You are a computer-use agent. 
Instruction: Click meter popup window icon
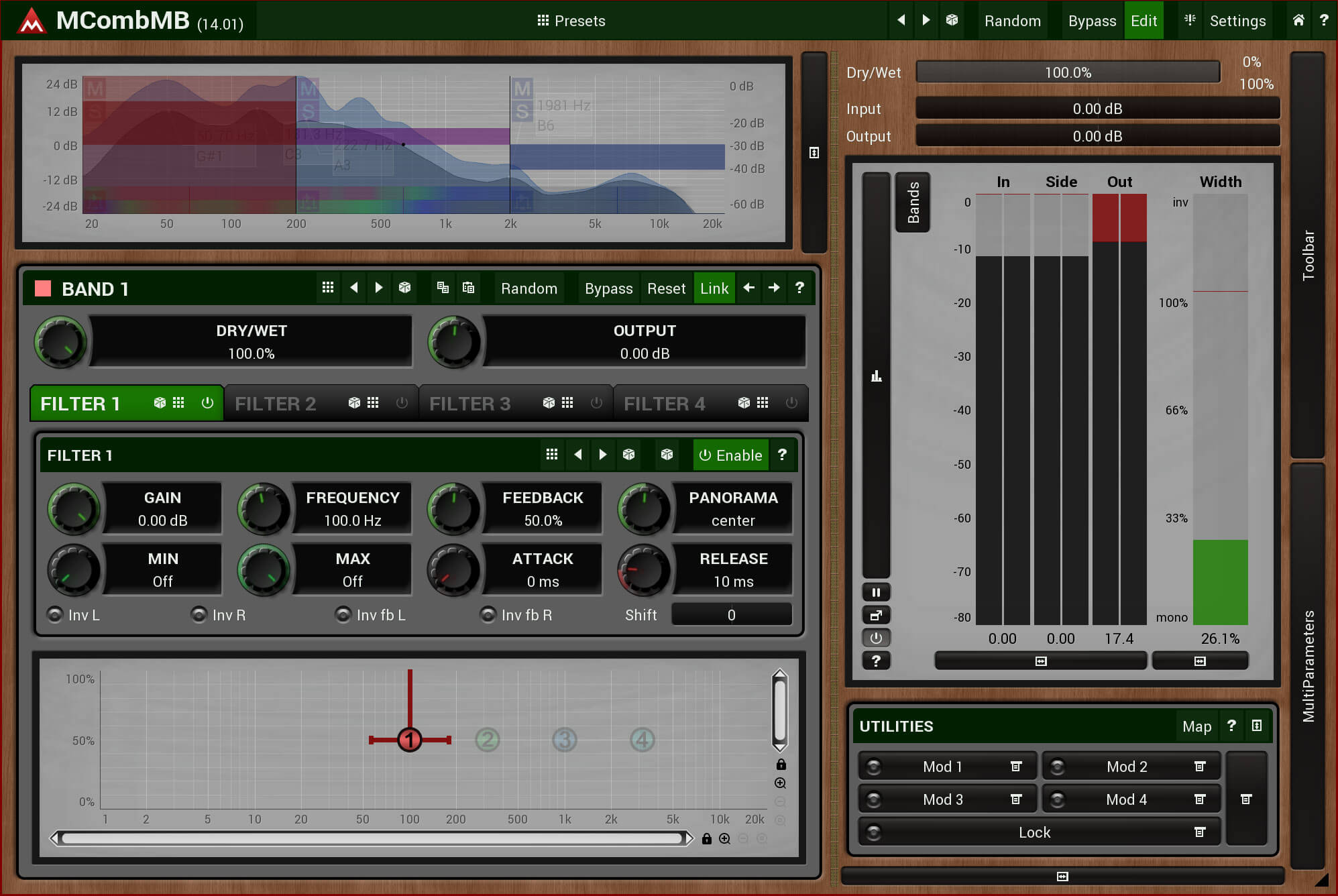coord(876,615)
